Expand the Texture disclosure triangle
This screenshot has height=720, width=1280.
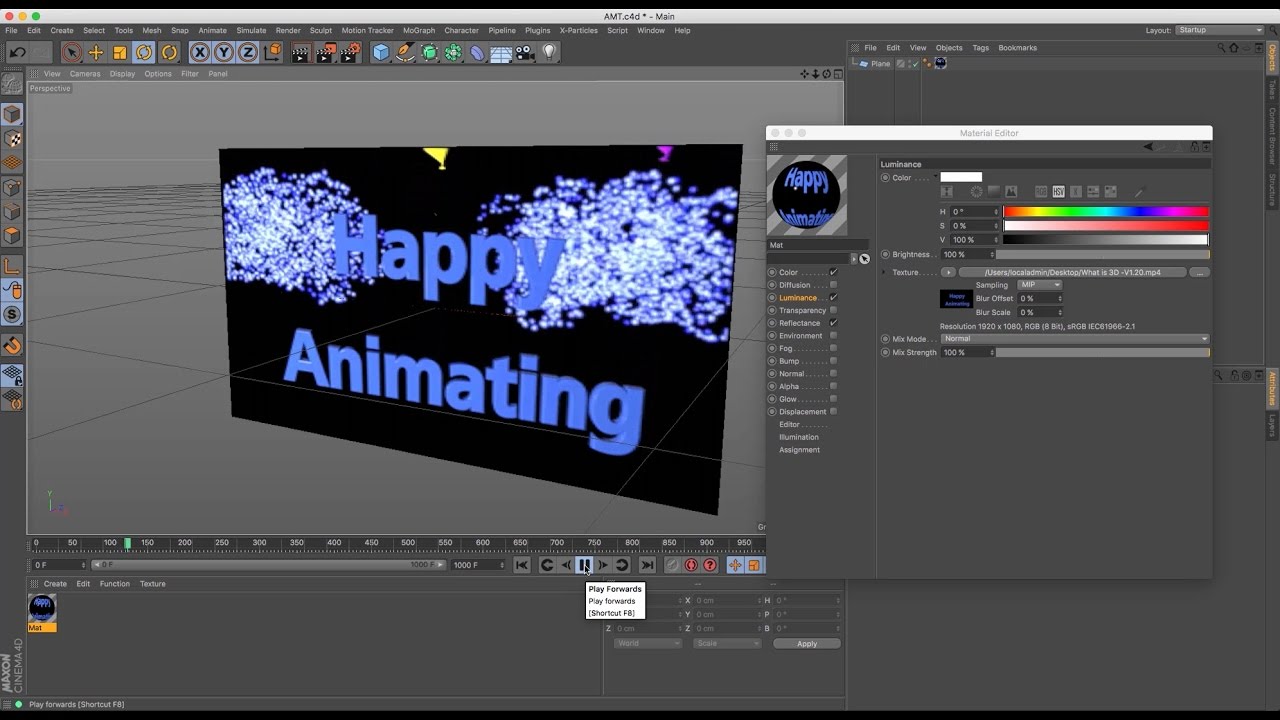click(x=884, y=272)
